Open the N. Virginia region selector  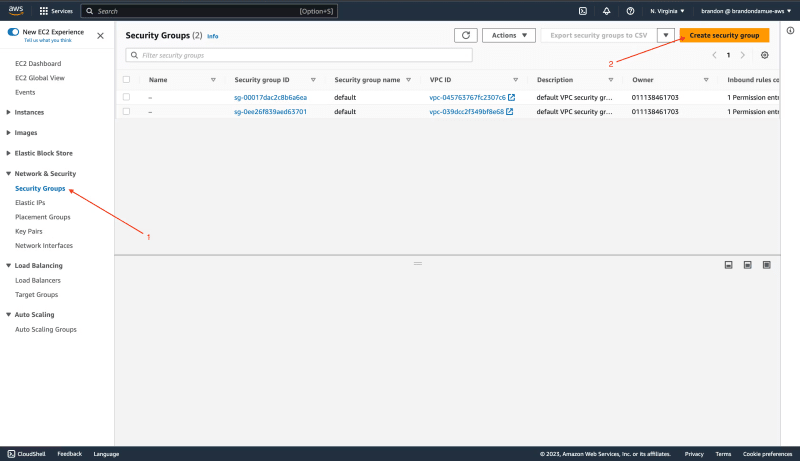[x=667, y=11]
